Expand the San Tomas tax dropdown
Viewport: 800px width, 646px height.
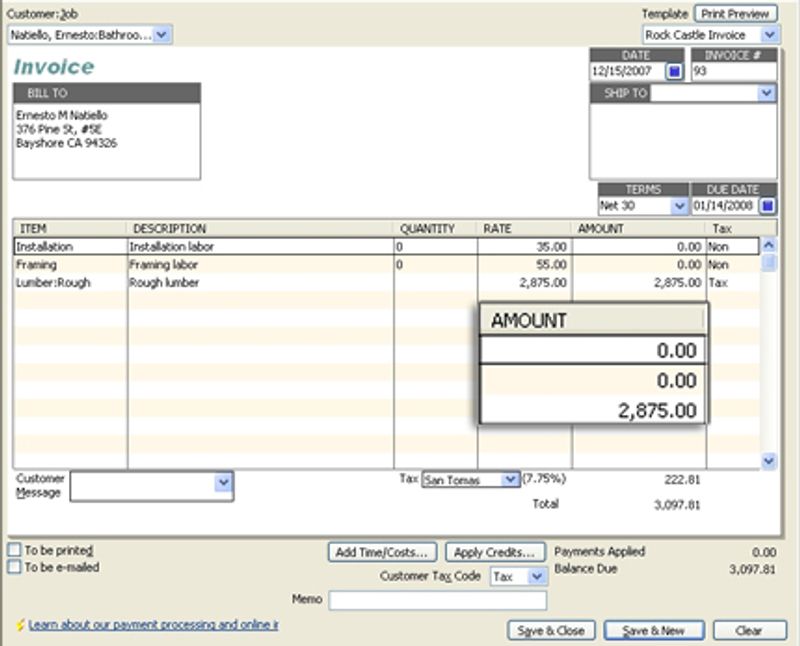pyautogui.click(x=510, y=480)
